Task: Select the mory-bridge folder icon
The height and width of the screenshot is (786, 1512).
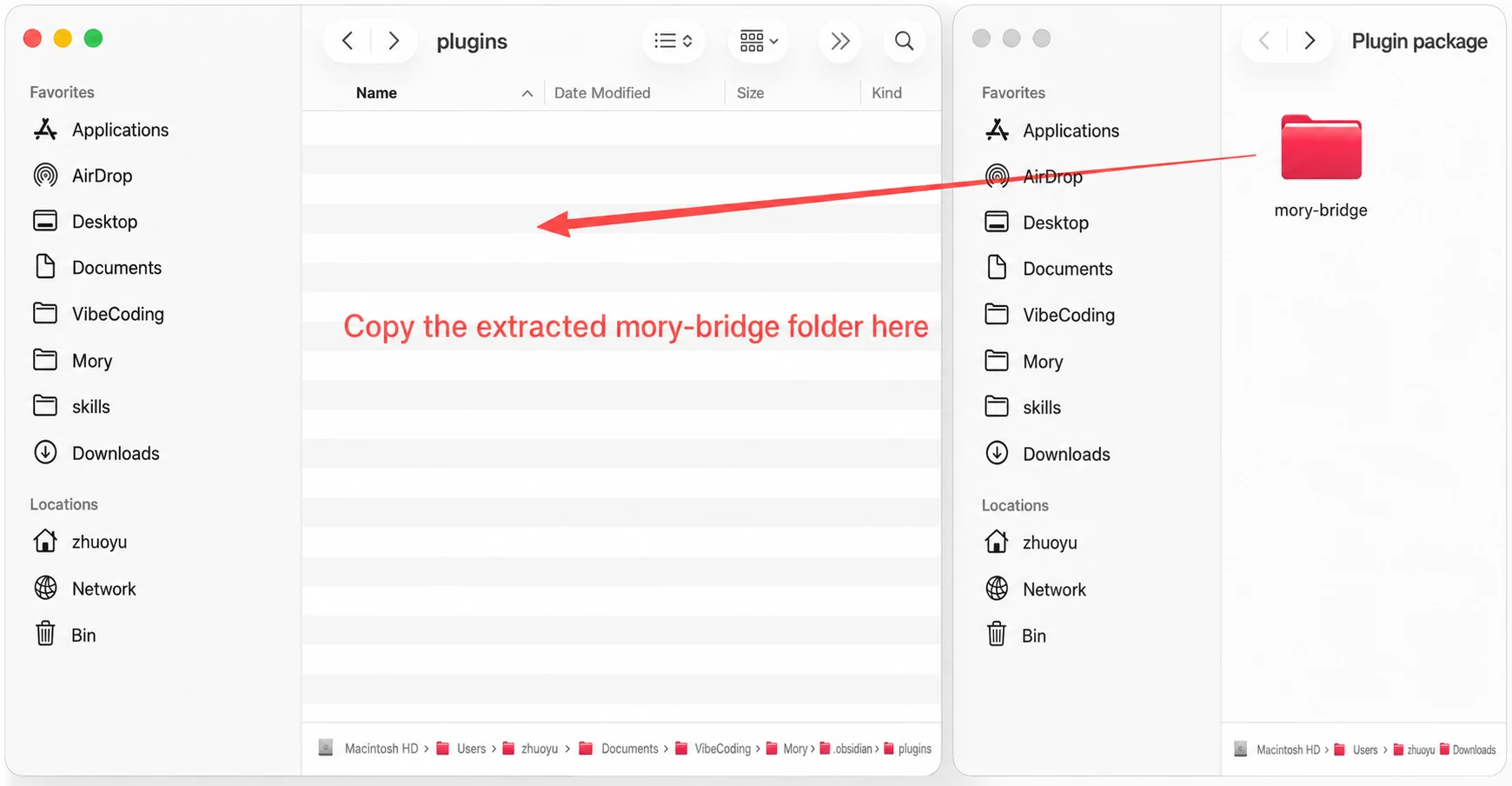Action: point(1321,147)
